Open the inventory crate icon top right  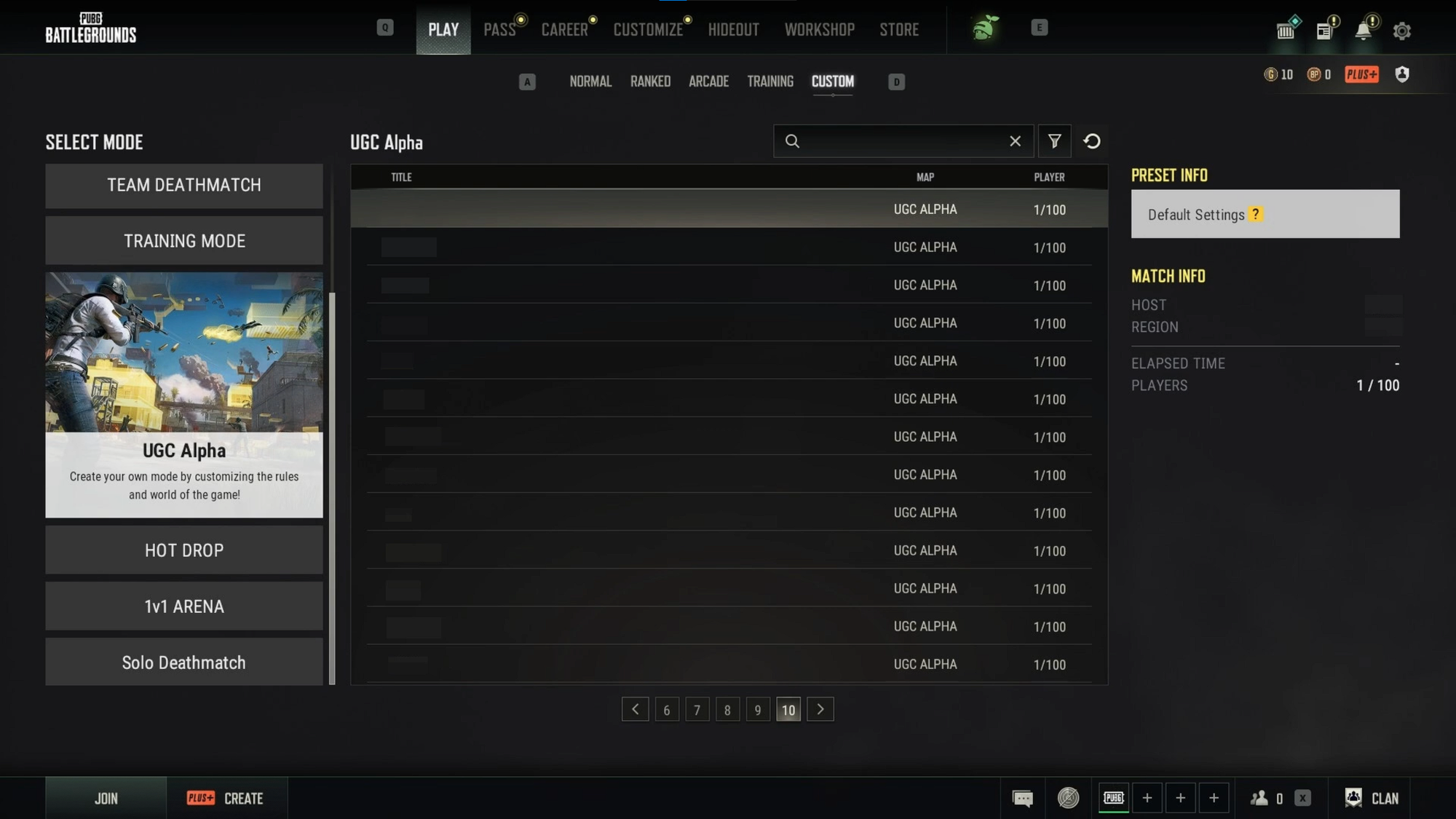click(1286, 28)
